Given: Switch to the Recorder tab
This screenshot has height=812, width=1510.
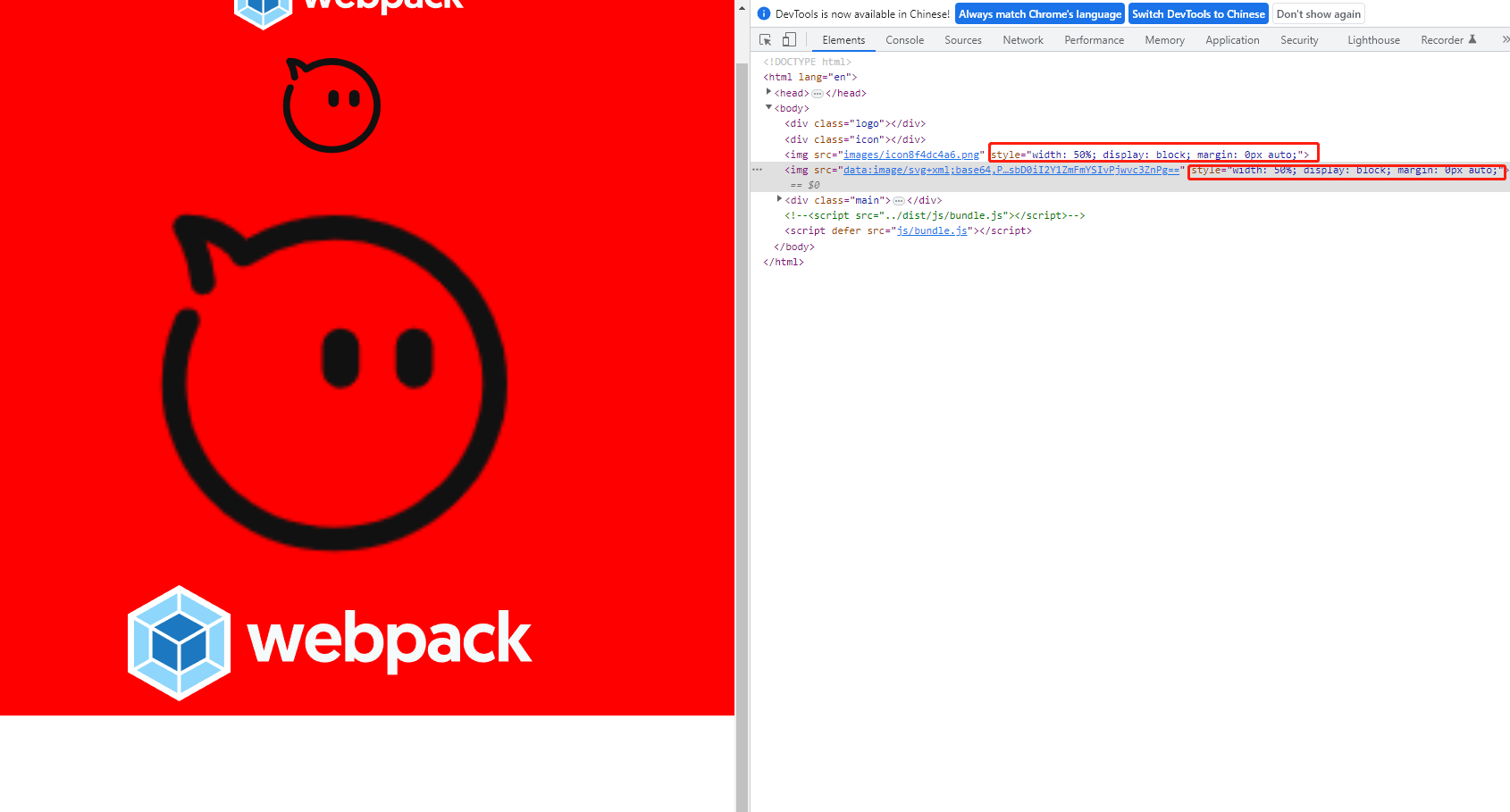Looking at the screenshot, I should (x=1448, y=40).
